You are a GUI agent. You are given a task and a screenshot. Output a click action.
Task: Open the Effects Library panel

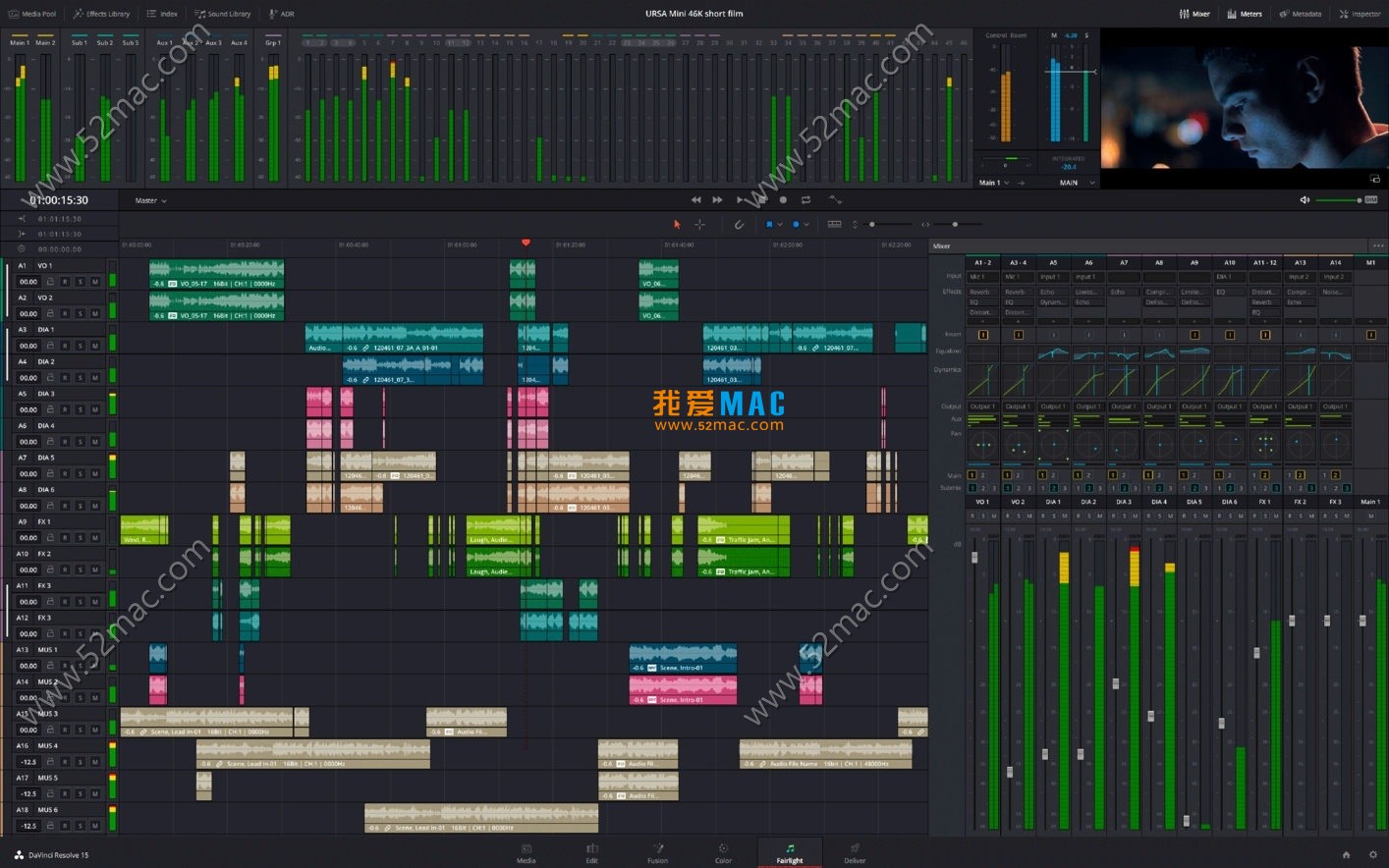coord(101,14)
